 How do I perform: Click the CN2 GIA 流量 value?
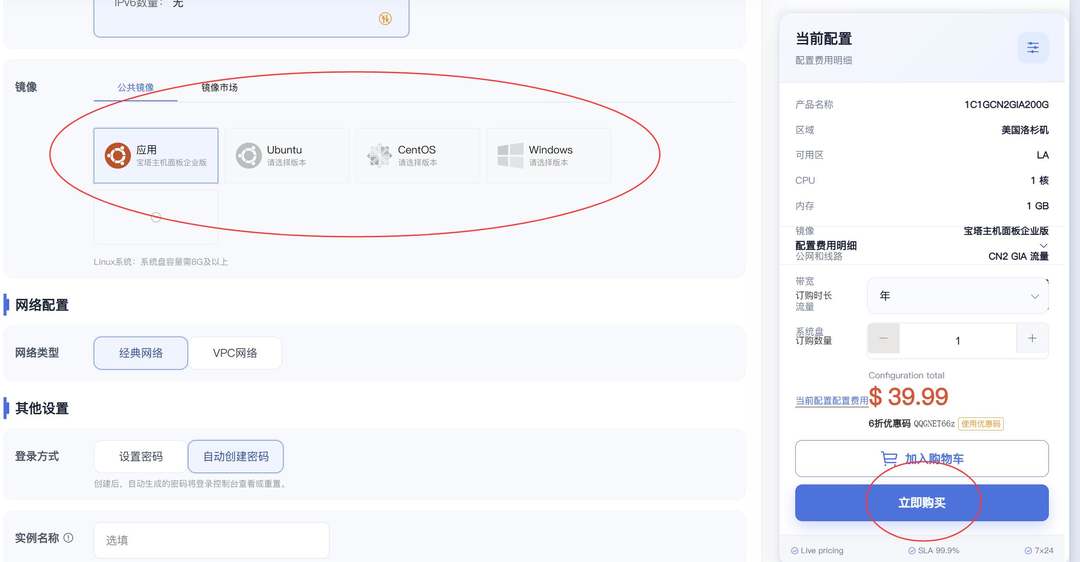[x=1018, y=256]
